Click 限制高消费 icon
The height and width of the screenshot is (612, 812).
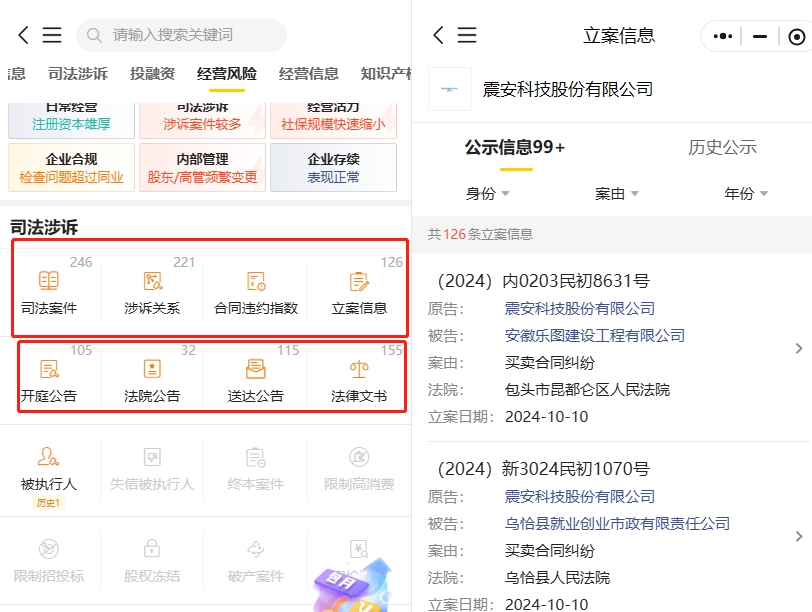click(x=359, y=457)
